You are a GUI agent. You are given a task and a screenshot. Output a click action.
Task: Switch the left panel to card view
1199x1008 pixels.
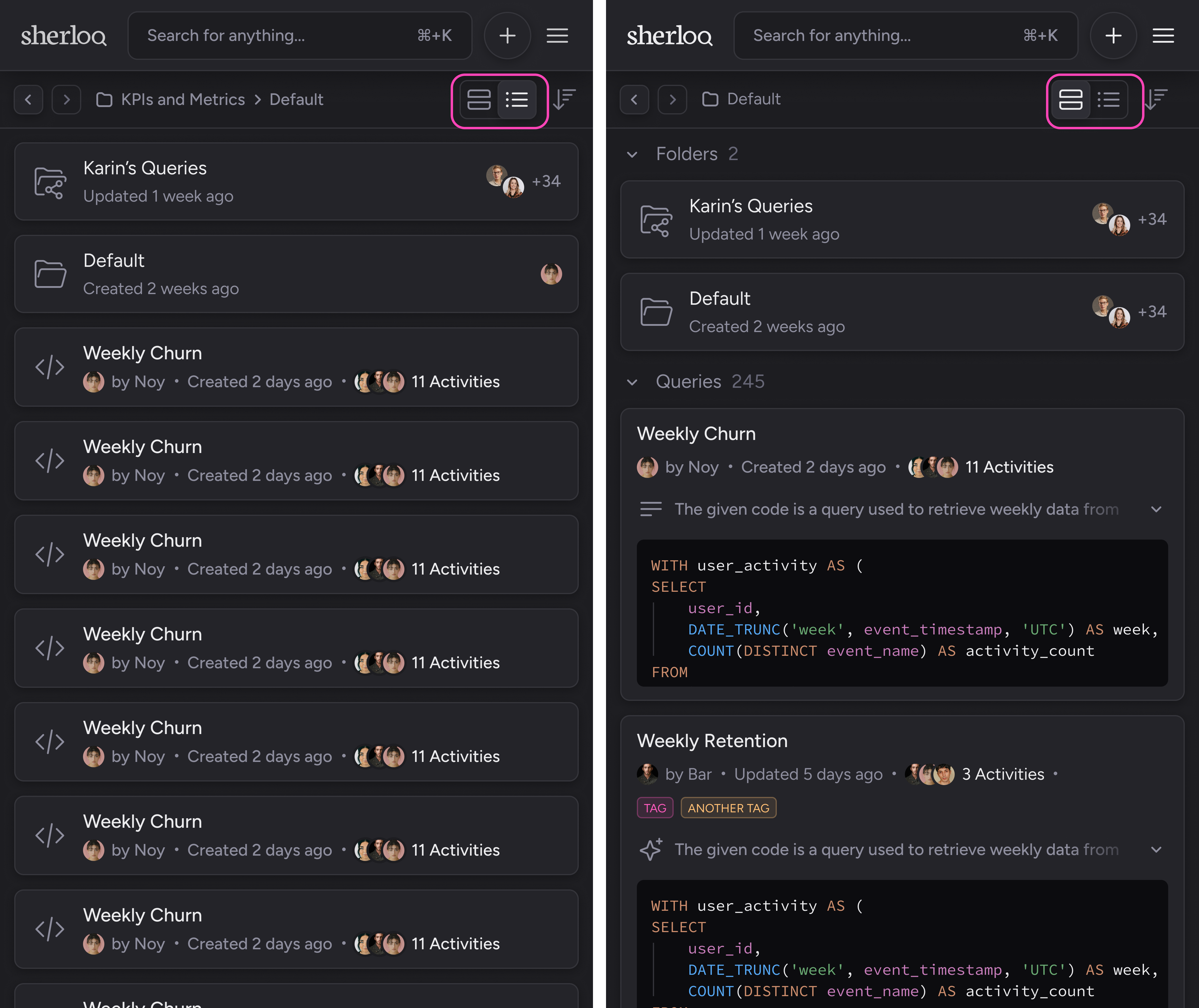click(479, 99)
